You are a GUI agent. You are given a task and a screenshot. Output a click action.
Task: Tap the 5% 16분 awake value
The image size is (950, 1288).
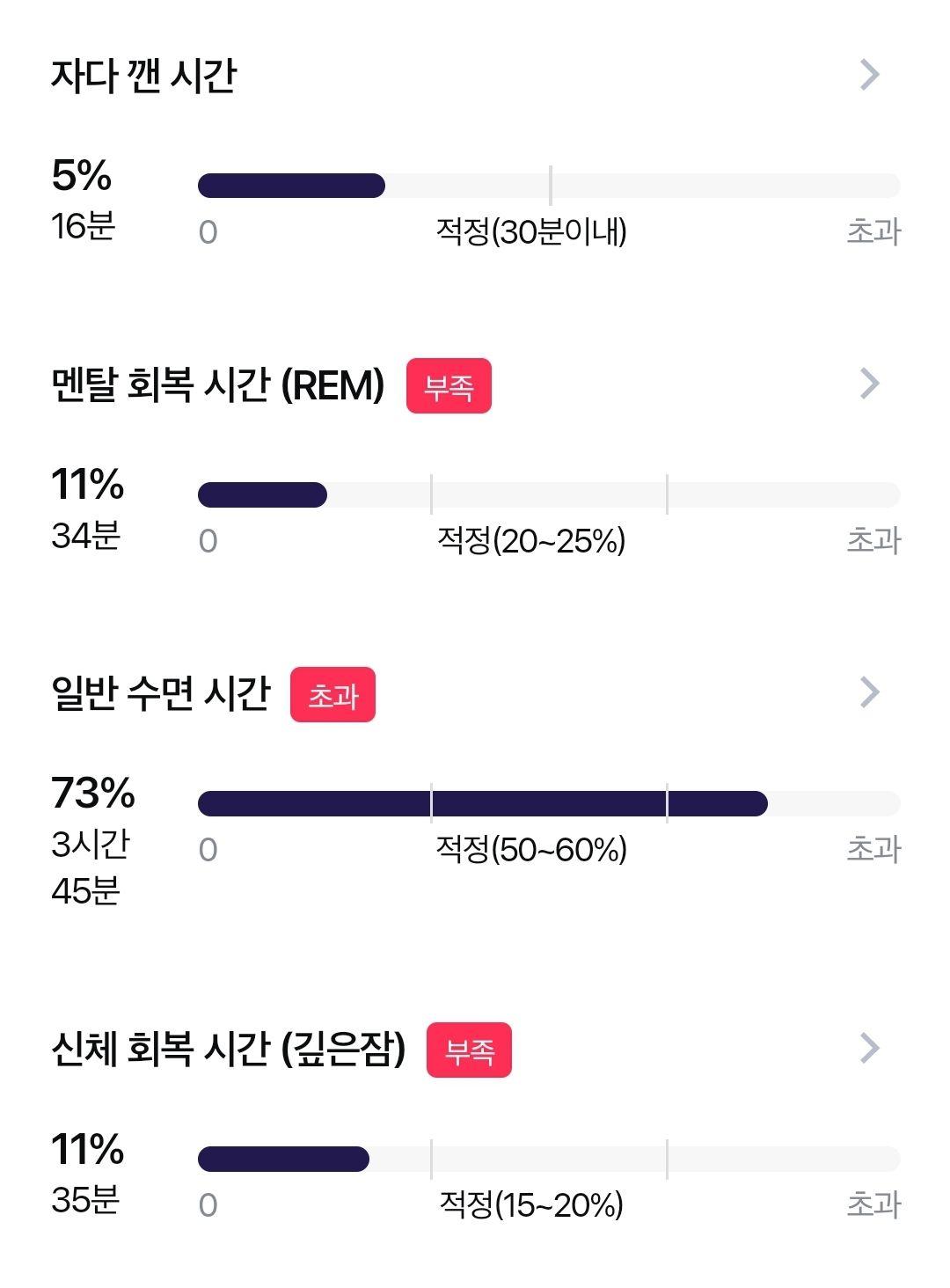pos(83,201)
